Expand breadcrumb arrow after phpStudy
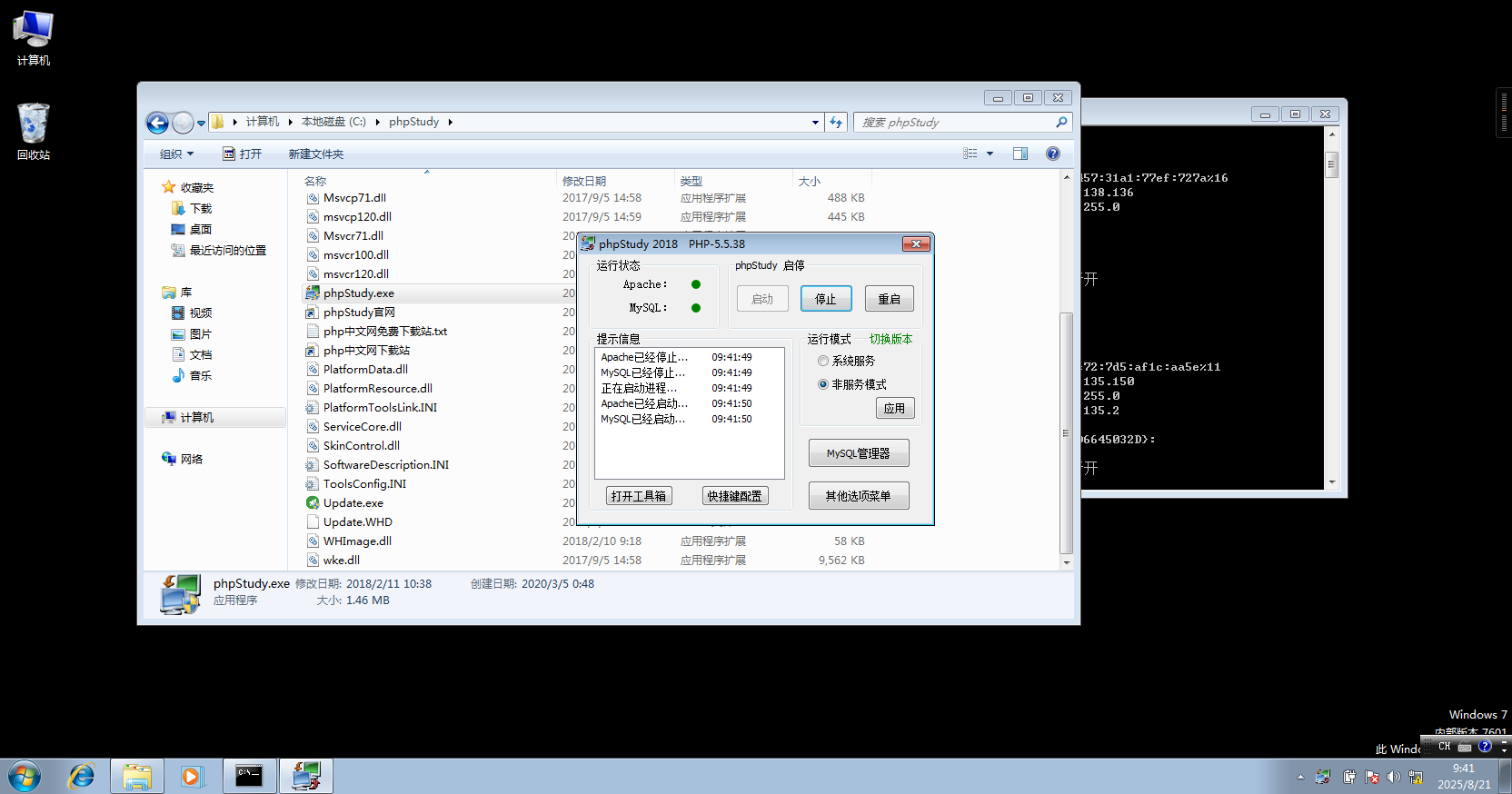 450,122
